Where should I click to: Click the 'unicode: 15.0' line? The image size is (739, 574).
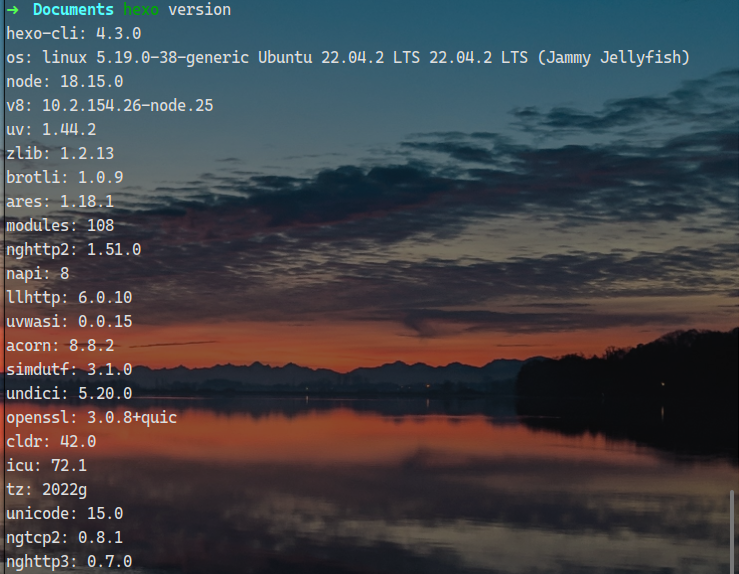point(65,513)
